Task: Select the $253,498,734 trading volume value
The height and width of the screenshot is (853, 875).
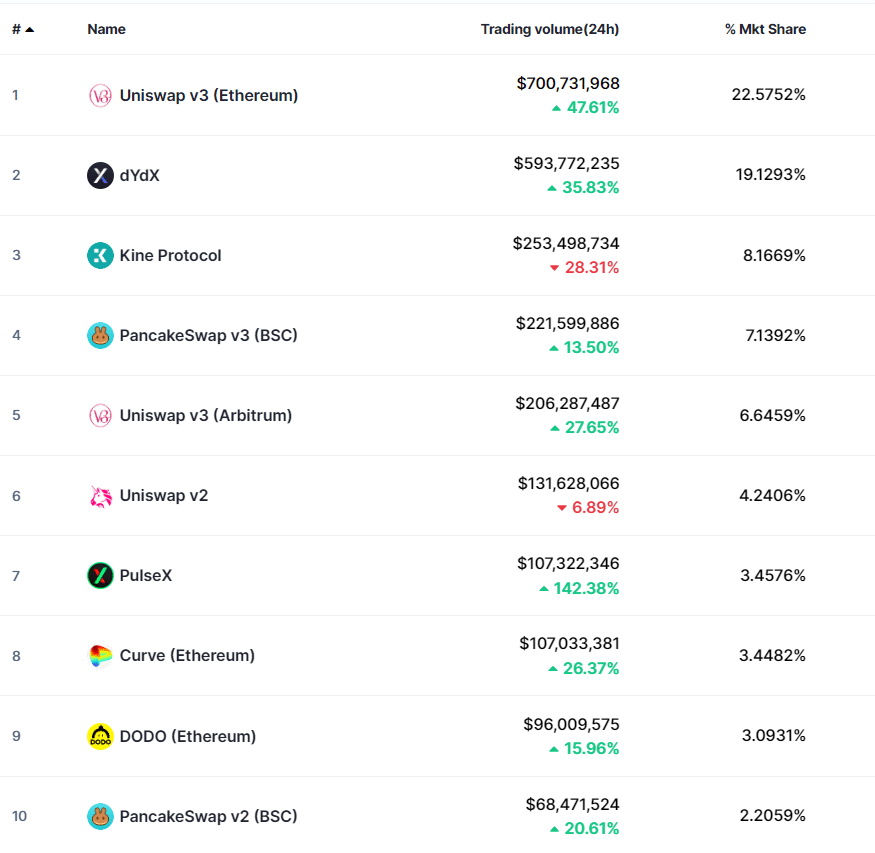Action: click(566, 244)
